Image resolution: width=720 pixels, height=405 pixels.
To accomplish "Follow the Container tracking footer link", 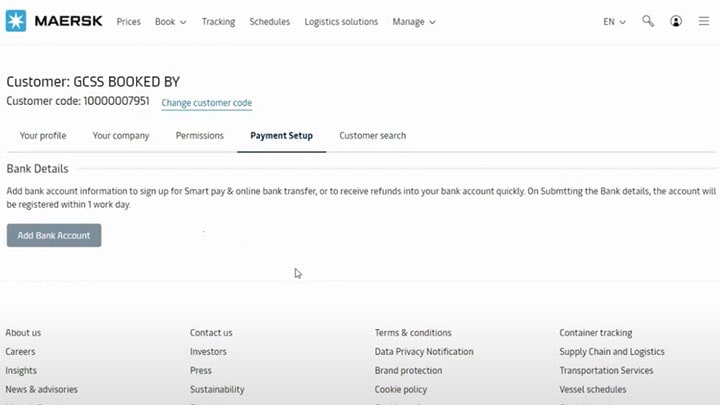I will (595, 333).
